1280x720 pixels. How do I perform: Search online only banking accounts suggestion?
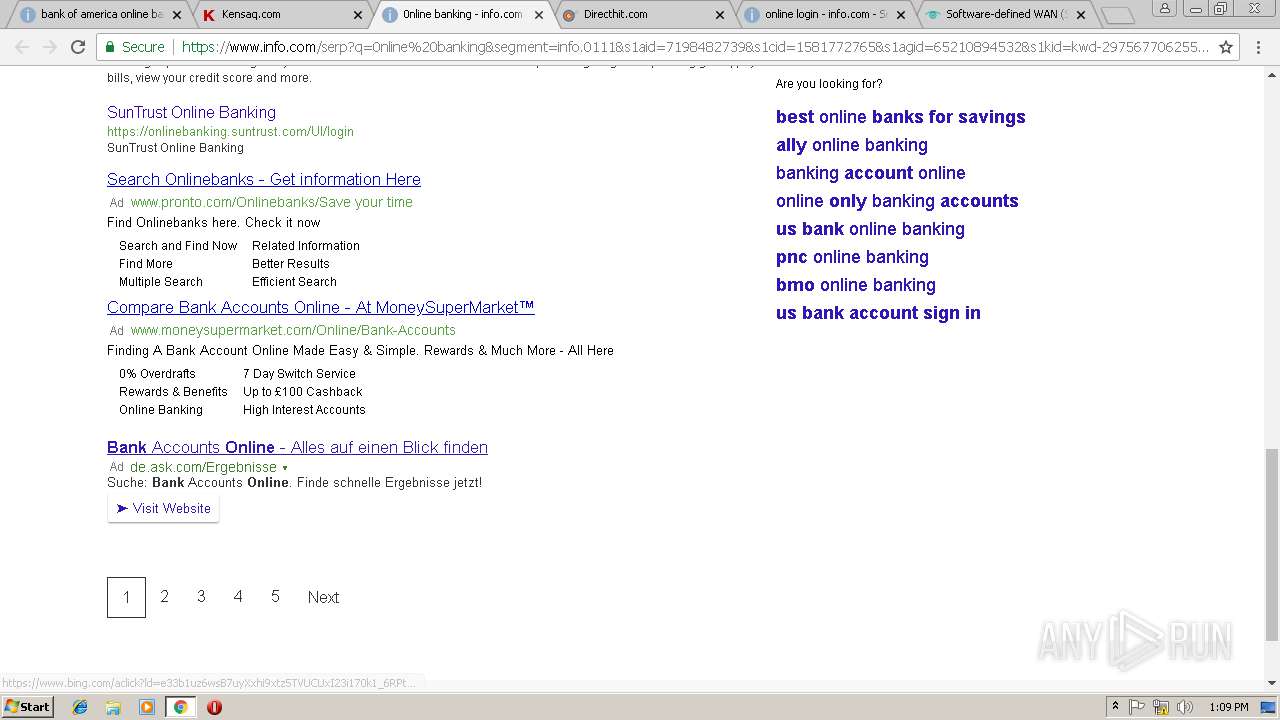[x=897, y=201]
